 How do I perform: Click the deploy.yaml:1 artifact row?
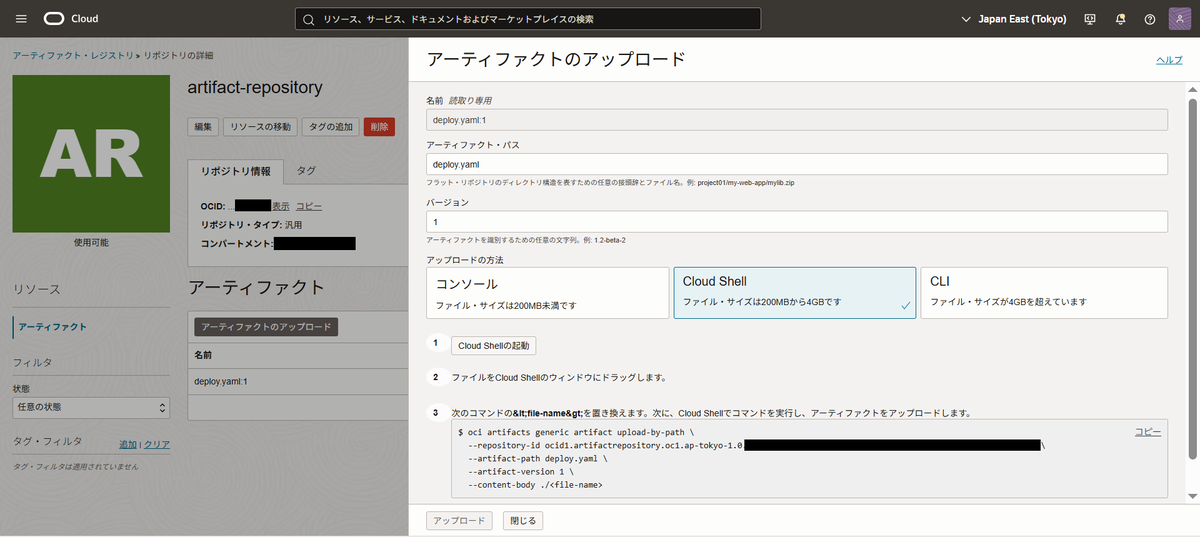coord(298,381)
